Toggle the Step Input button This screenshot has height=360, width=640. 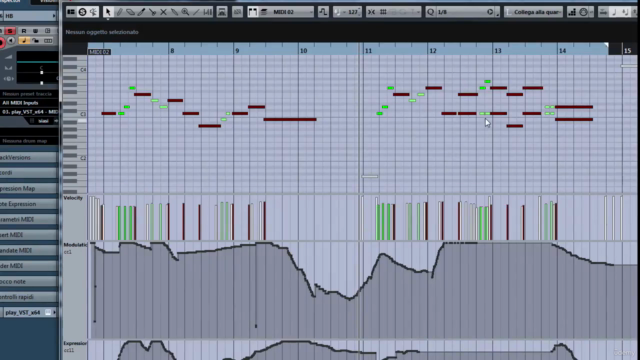tap(603, 12)
